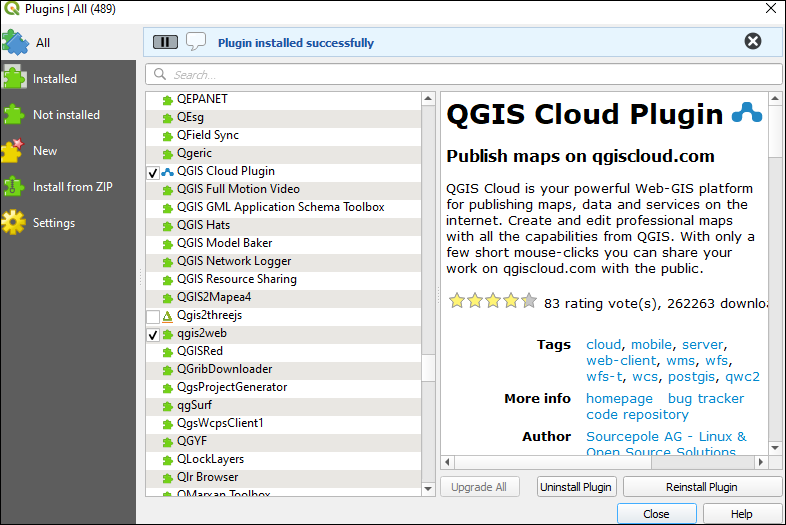Open the New plugins tab
The width and height of the screenshot is (786, 525).
[68, 151]
